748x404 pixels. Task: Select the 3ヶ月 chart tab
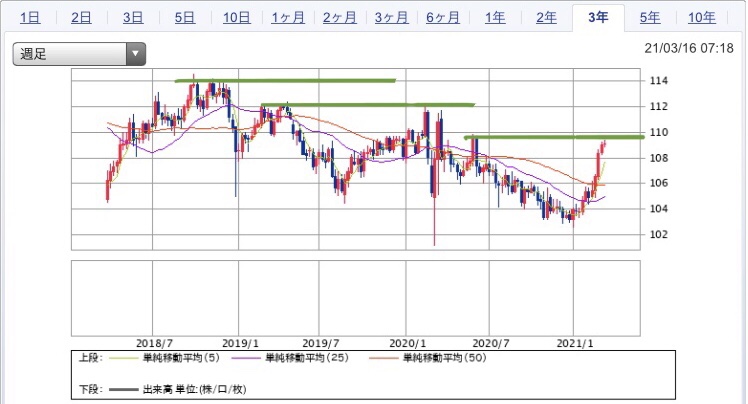[392, 17]
